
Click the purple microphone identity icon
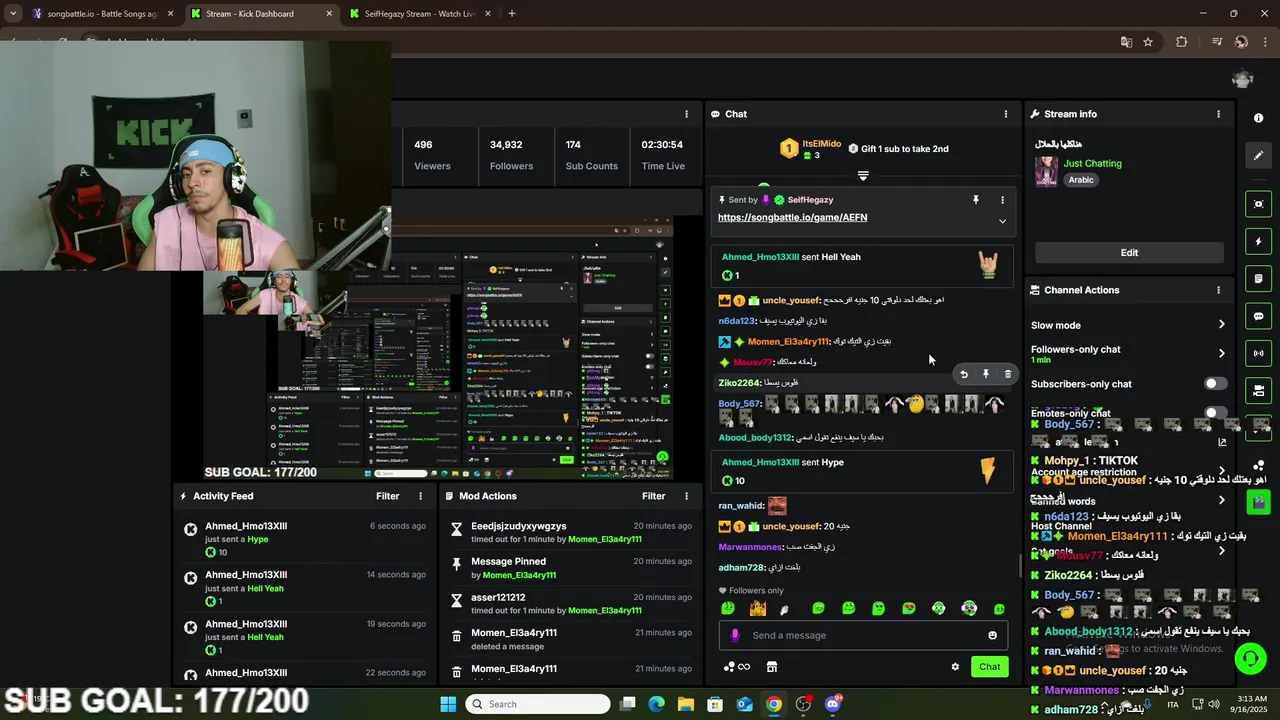pos(735,635)
